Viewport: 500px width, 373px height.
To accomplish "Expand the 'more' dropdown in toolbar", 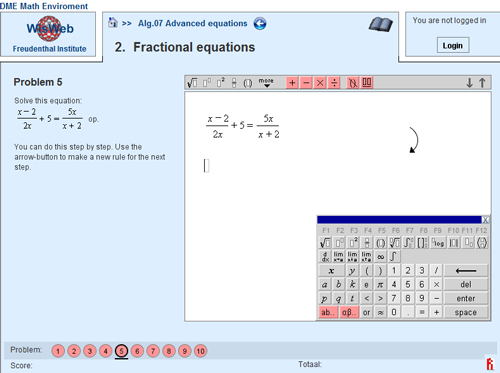I will 266,83.
